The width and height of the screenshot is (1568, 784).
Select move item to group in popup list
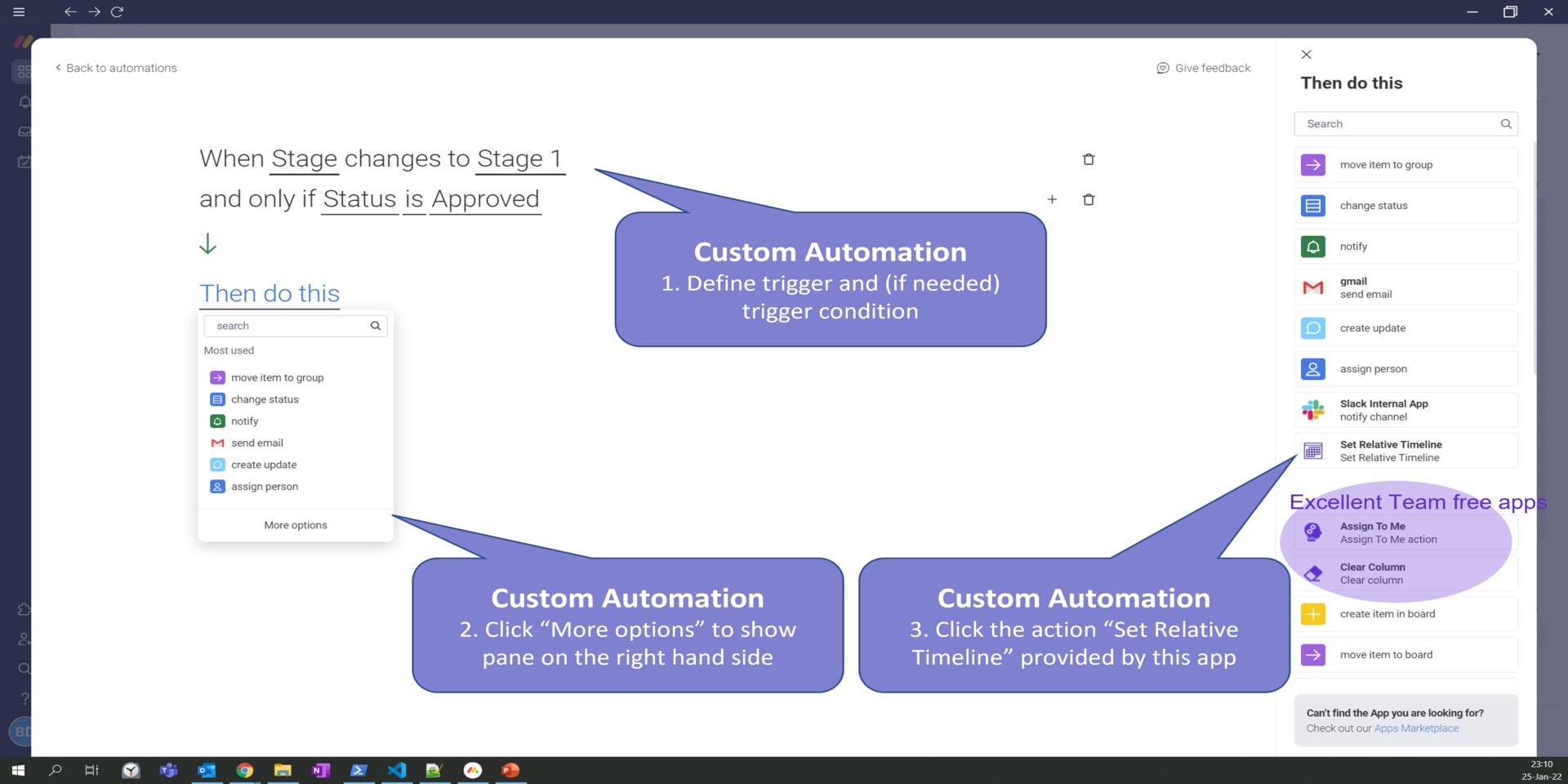pyautogui.click(x=277, y=377)
